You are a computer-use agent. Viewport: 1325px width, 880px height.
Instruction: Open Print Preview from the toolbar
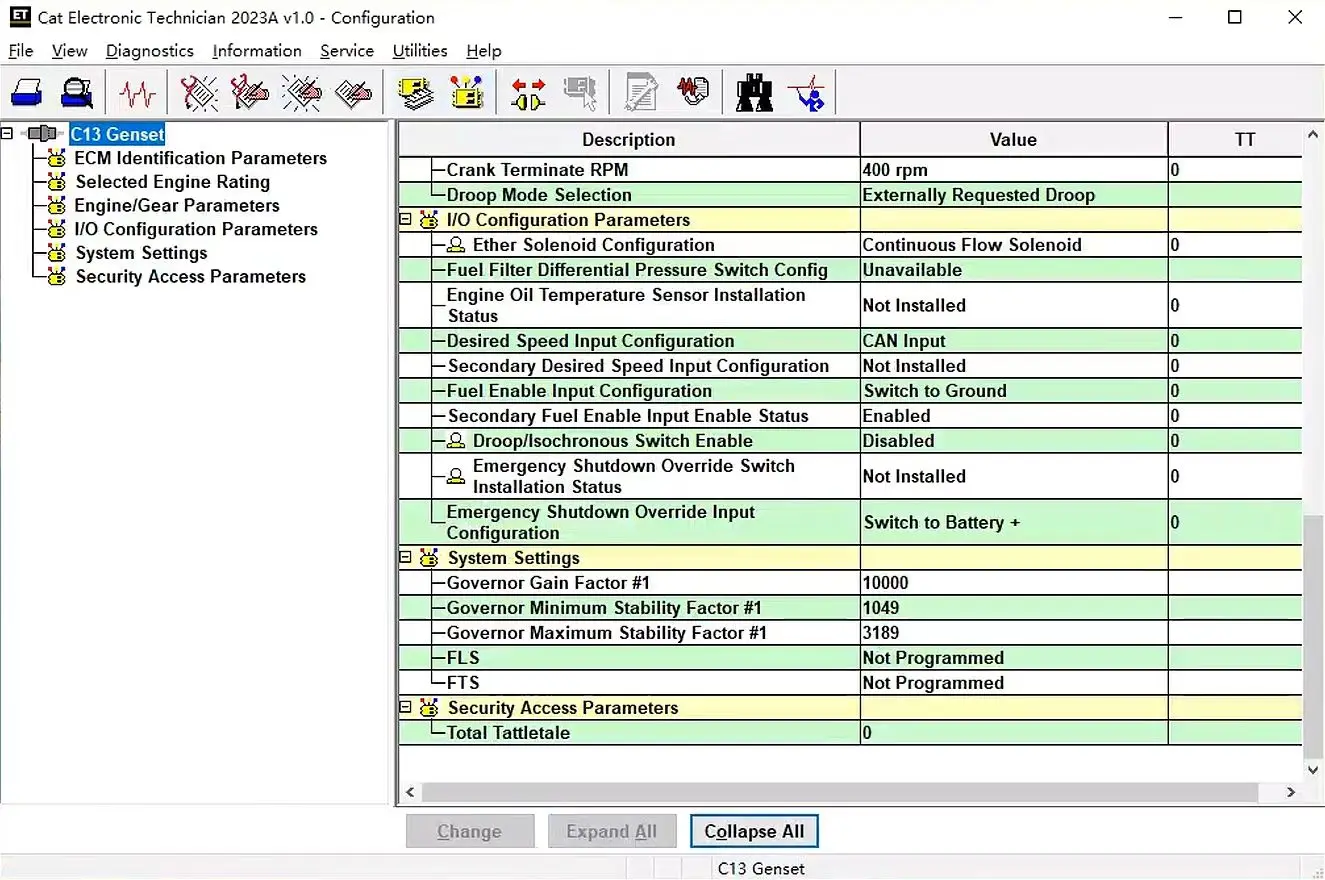click(76, 93)
